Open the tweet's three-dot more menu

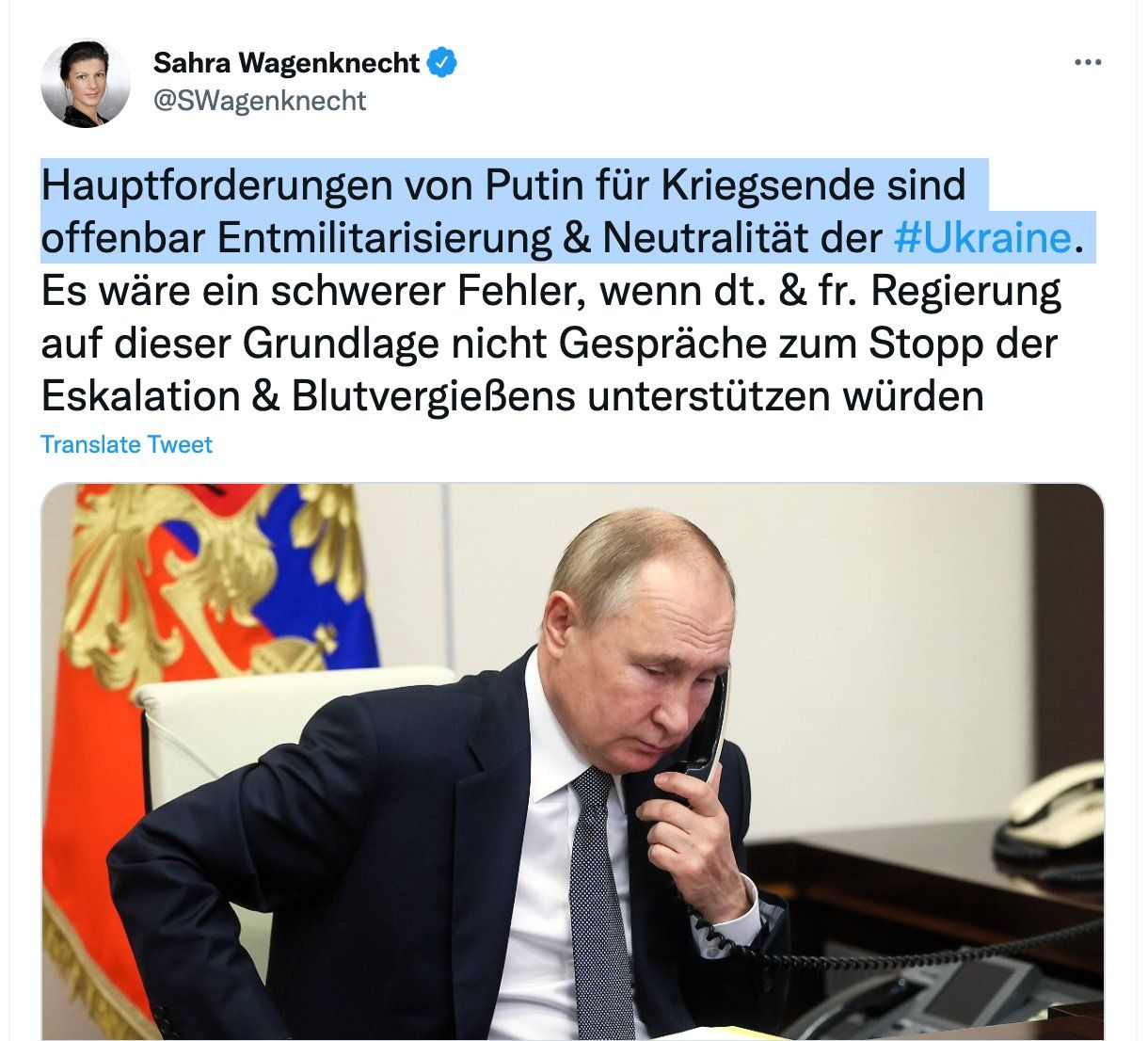coord(1087,63)
